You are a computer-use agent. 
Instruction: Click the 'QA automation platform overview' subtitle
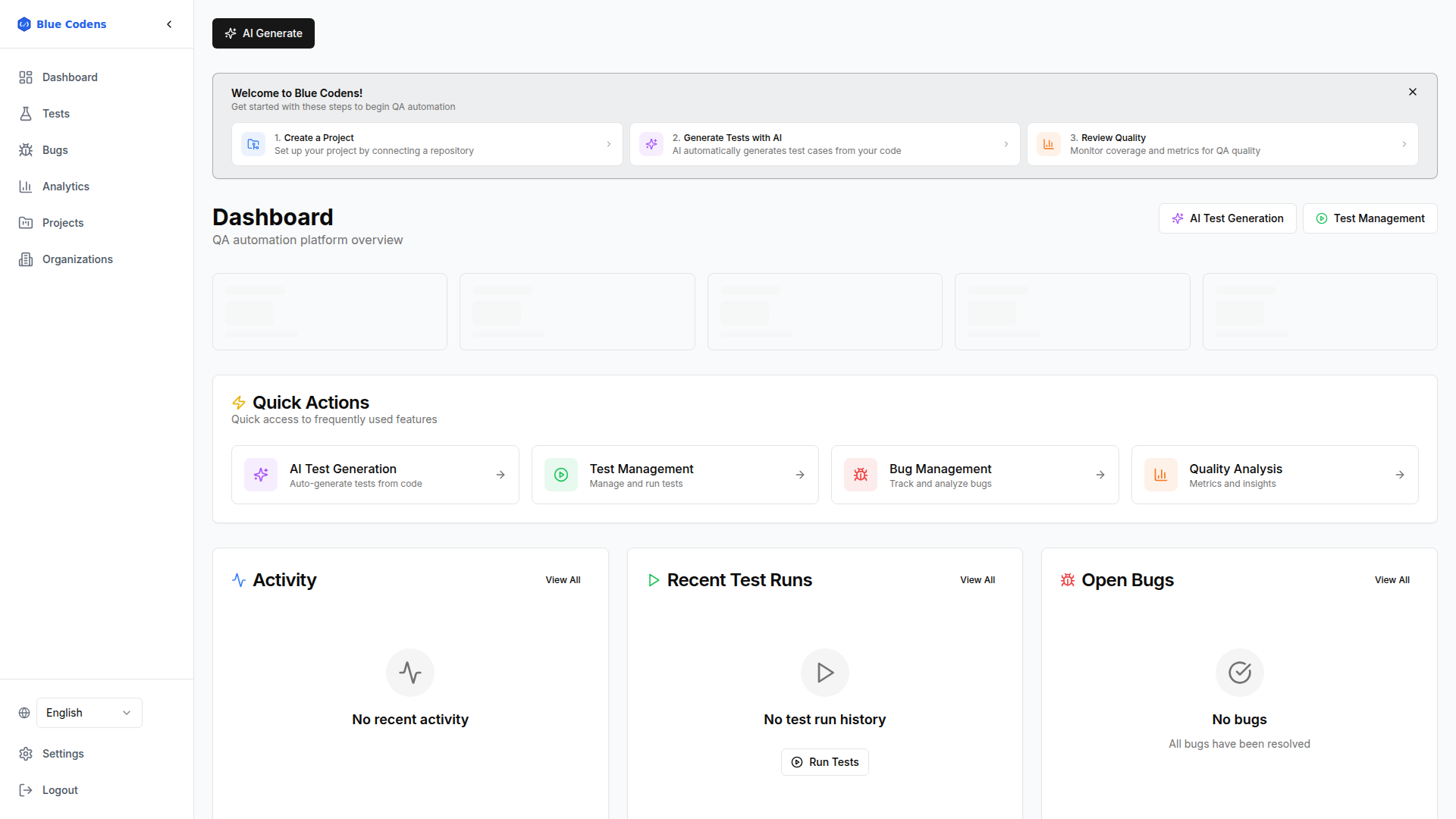[x=307, y=240]
